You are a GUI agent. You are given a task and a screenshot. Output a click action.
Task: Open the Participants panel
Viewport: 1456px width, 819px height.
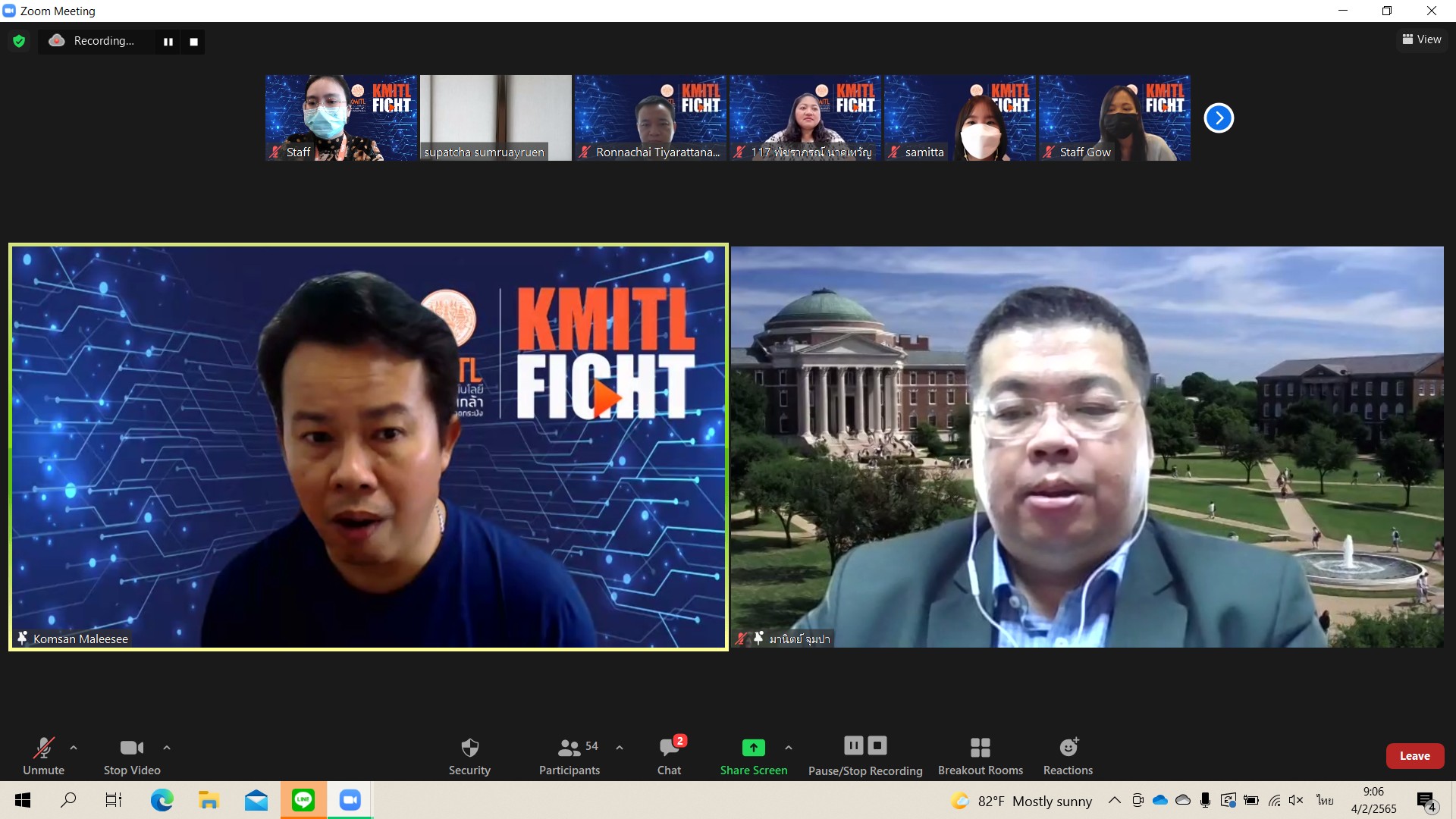[x=570, y=755]
